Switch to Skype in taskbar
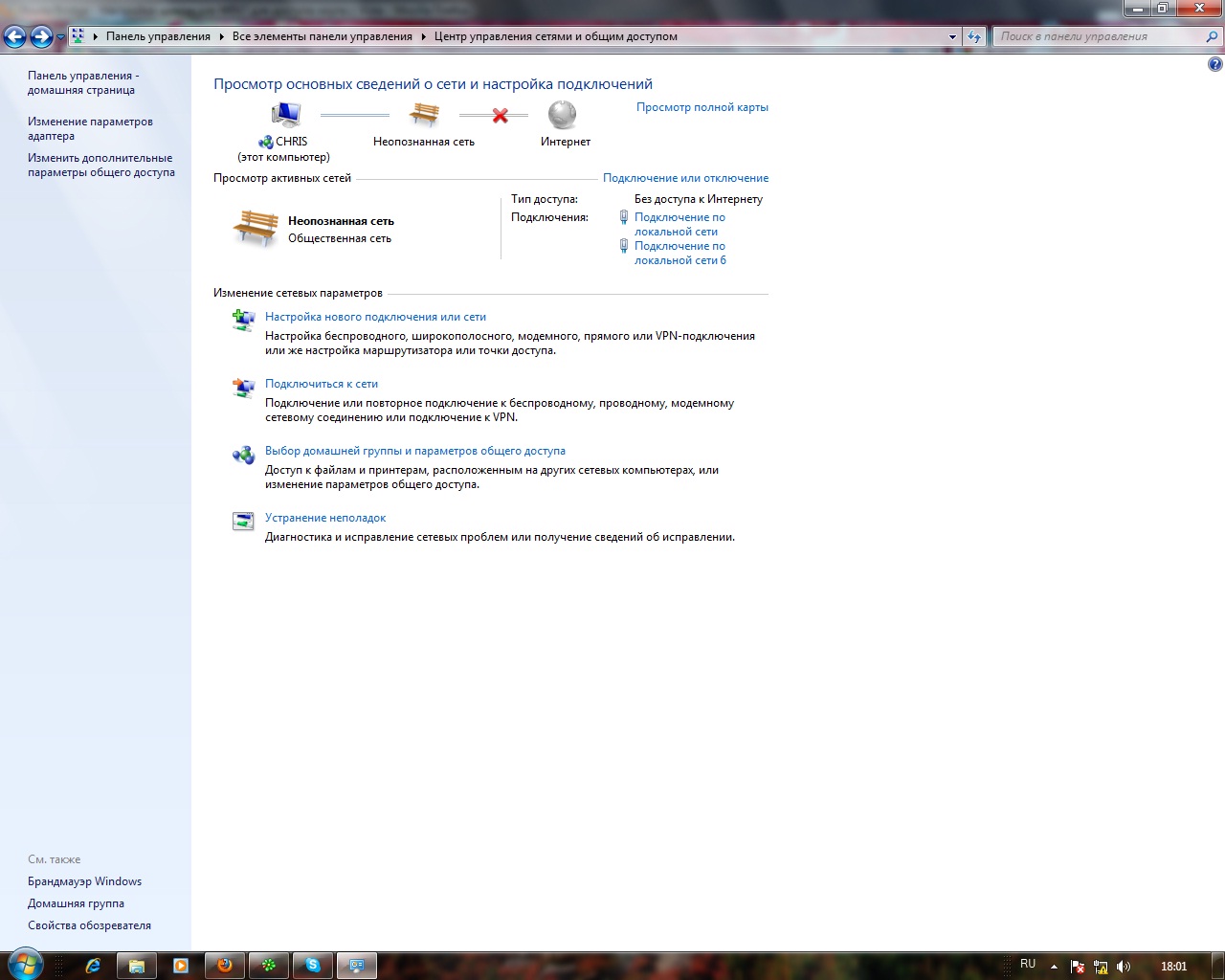 [x=313, y=966]
